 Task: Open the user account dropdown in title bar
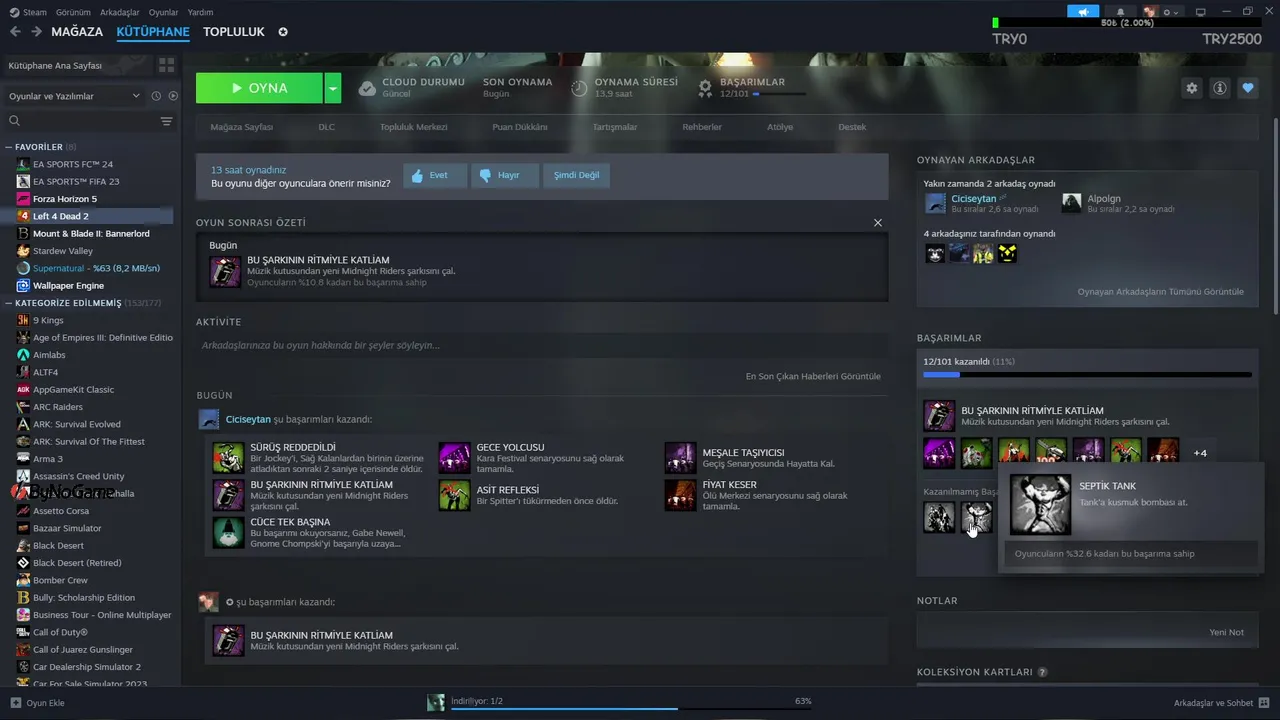(x=1162, y=12)
